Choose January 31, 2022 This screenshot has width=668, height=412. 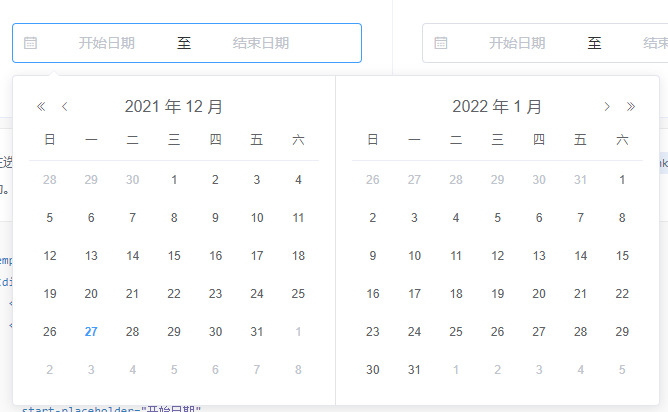pyautogui.click(x=414, y=369)
